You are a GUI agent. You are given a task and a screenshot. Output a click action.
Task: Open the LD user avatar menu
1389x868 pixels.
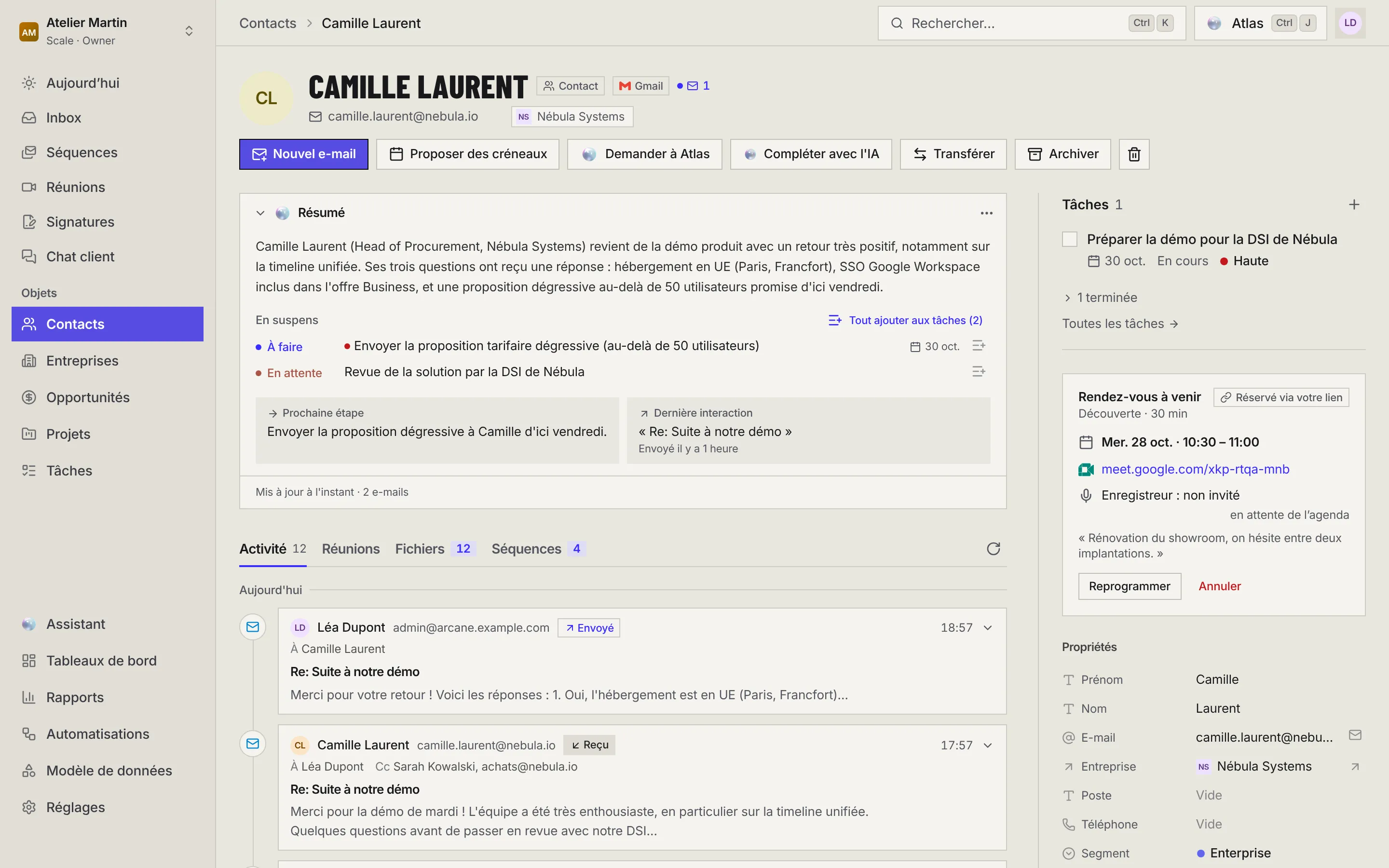[1350, 23]
